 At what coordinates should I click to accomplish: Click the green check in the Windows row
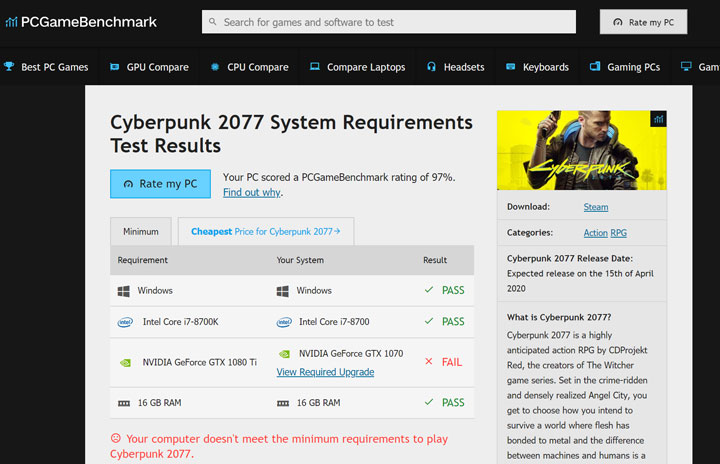point(429,290)
